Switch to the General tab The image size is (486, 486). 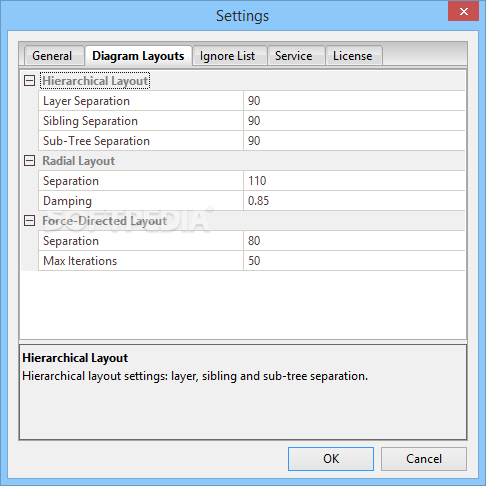pyautogui.click(x=54, y=56)
